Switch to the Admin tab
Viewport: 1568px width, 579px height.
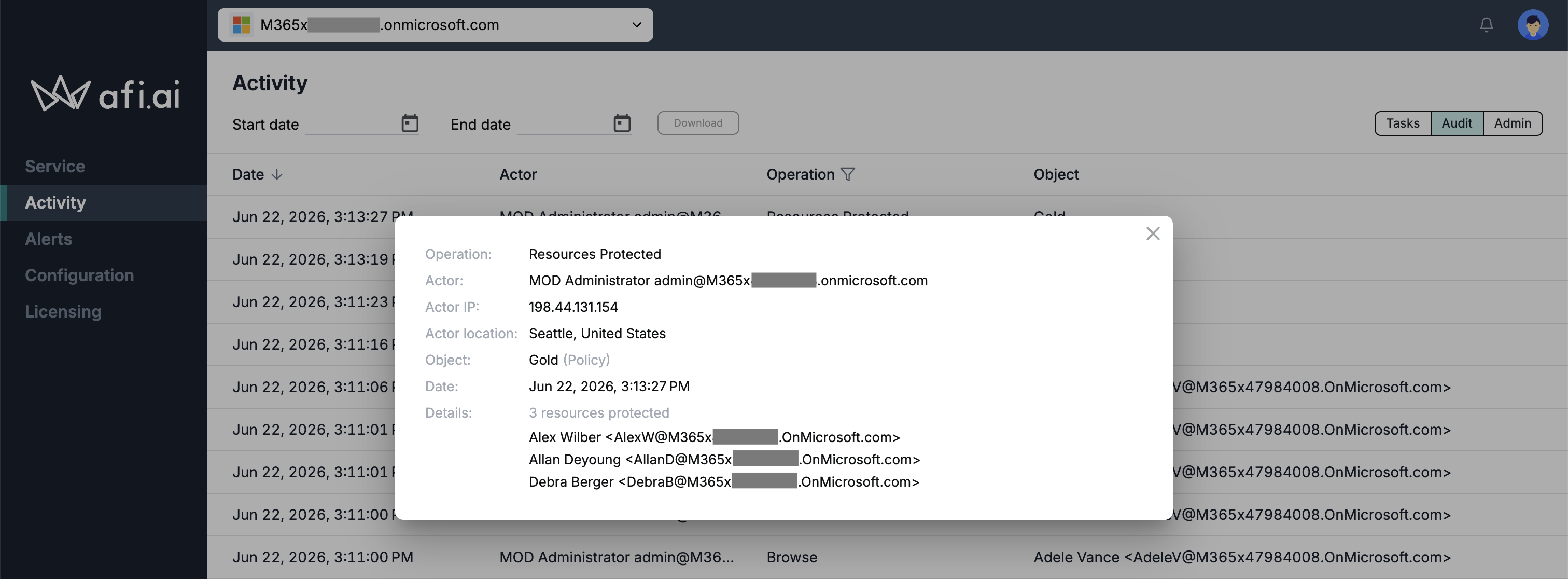point(1513,123)
